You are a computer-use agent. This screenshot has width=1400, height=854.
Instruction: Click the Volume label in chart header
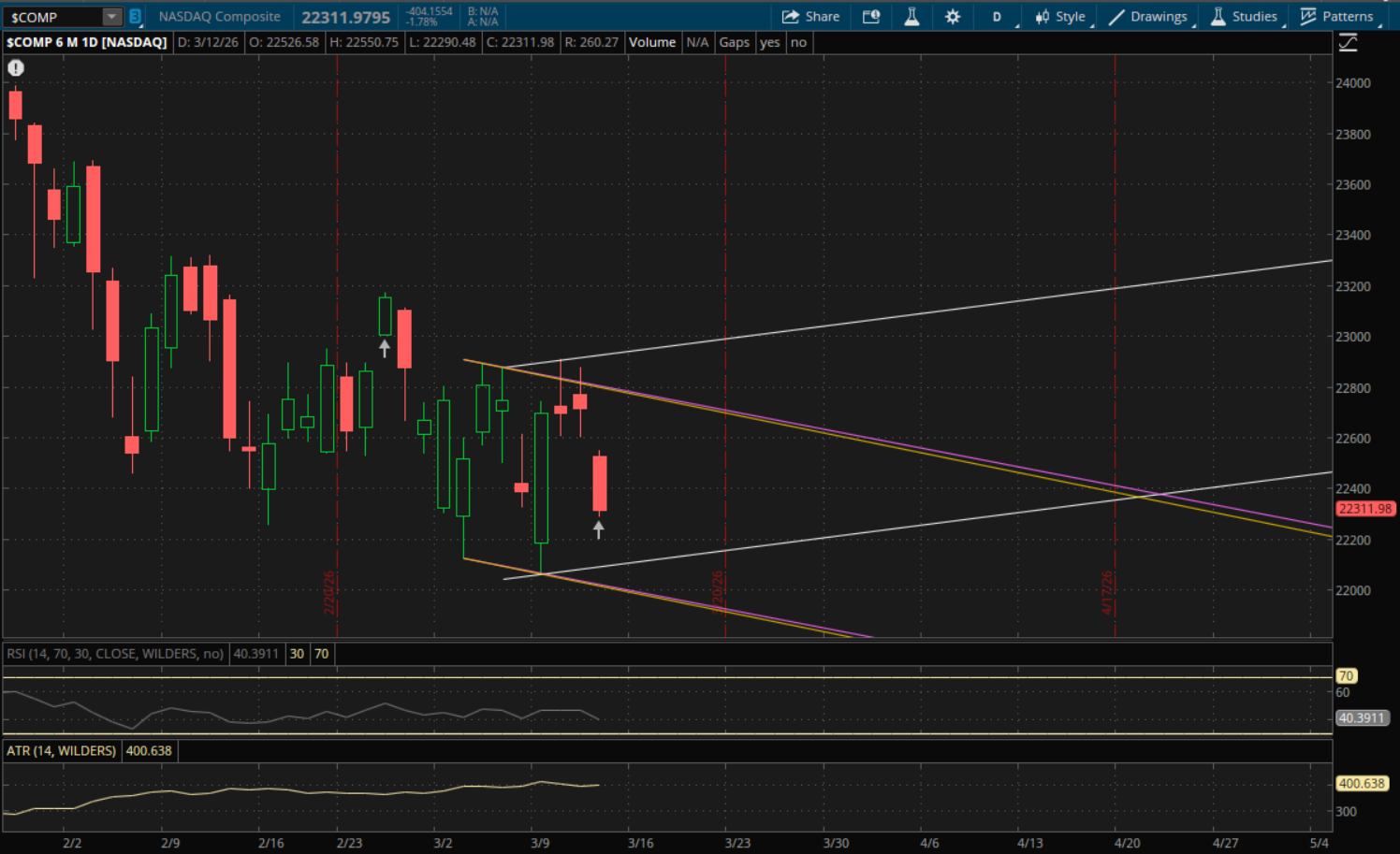651,42
